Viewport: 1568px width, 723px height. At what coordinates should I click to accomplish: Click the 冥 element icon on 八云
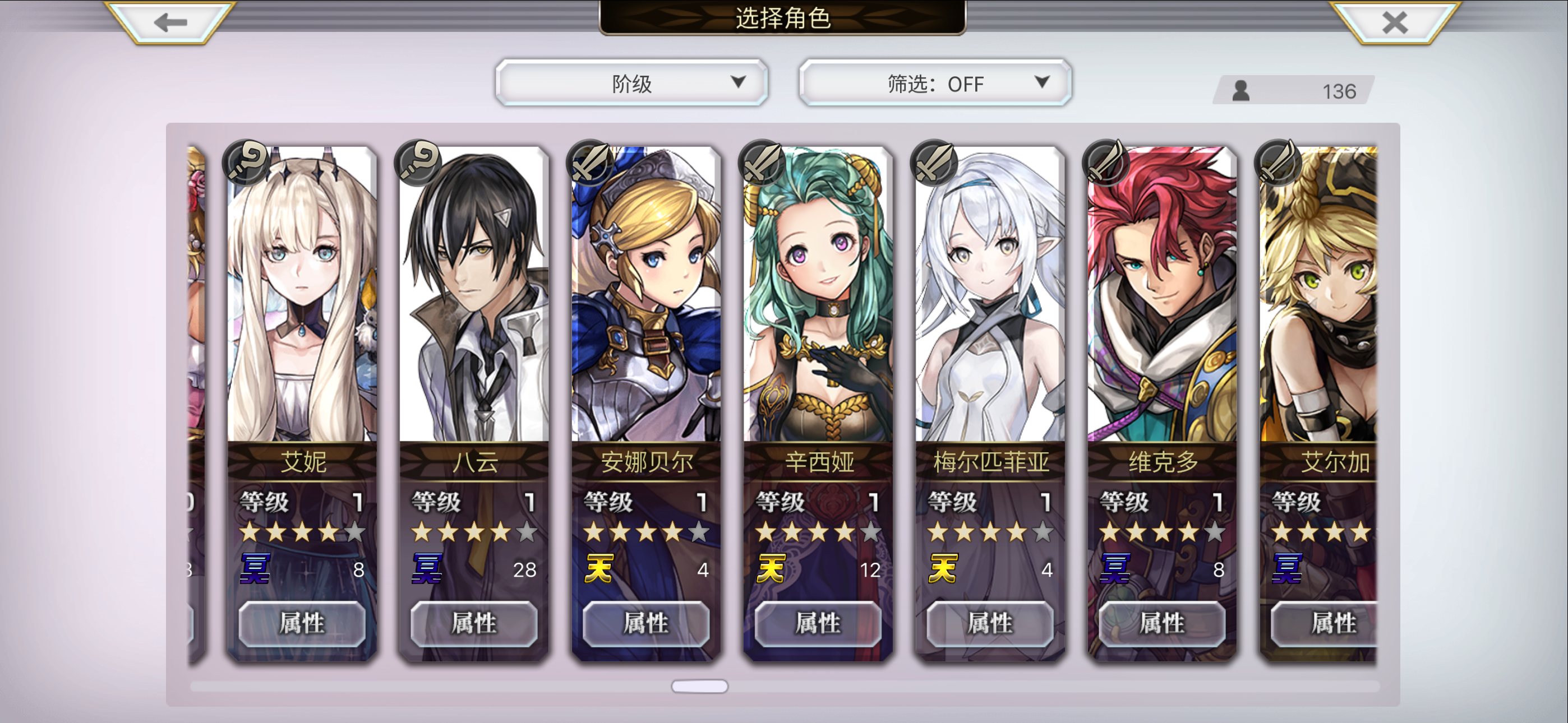coord(427,568)
